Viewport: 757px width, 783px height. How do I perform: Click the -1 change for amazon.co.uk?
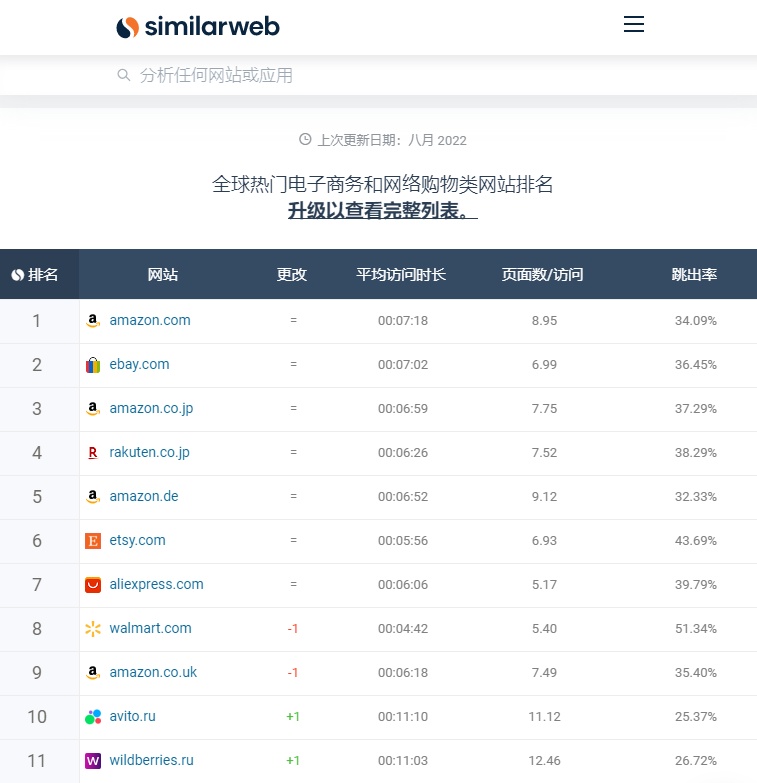293,672
